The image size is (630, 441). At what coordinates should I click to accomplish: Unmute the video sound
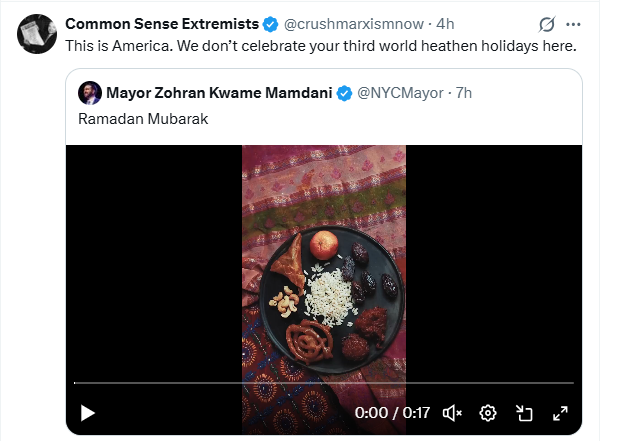(x=452, y=412)
